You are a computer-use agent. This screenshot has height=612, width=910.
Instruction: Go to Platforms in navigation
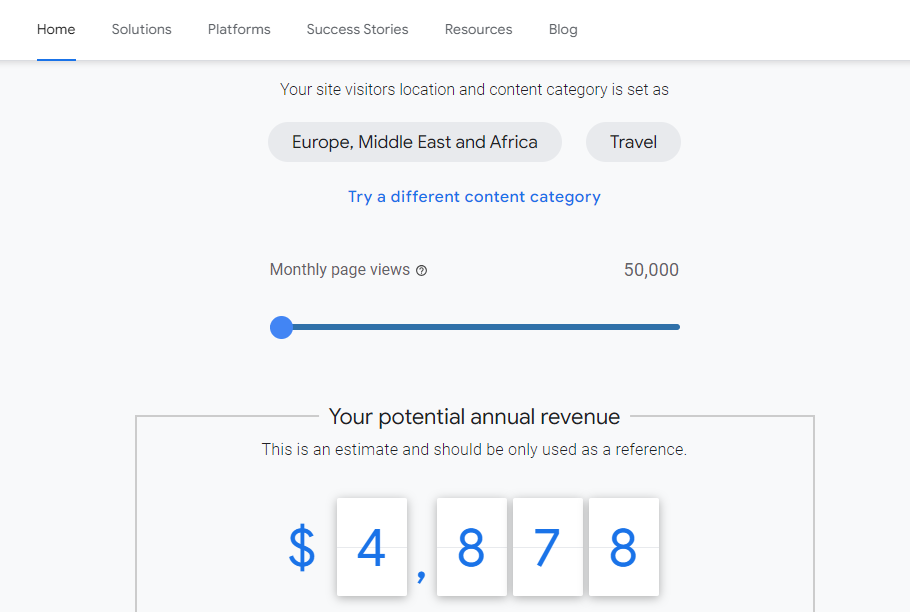239,30
